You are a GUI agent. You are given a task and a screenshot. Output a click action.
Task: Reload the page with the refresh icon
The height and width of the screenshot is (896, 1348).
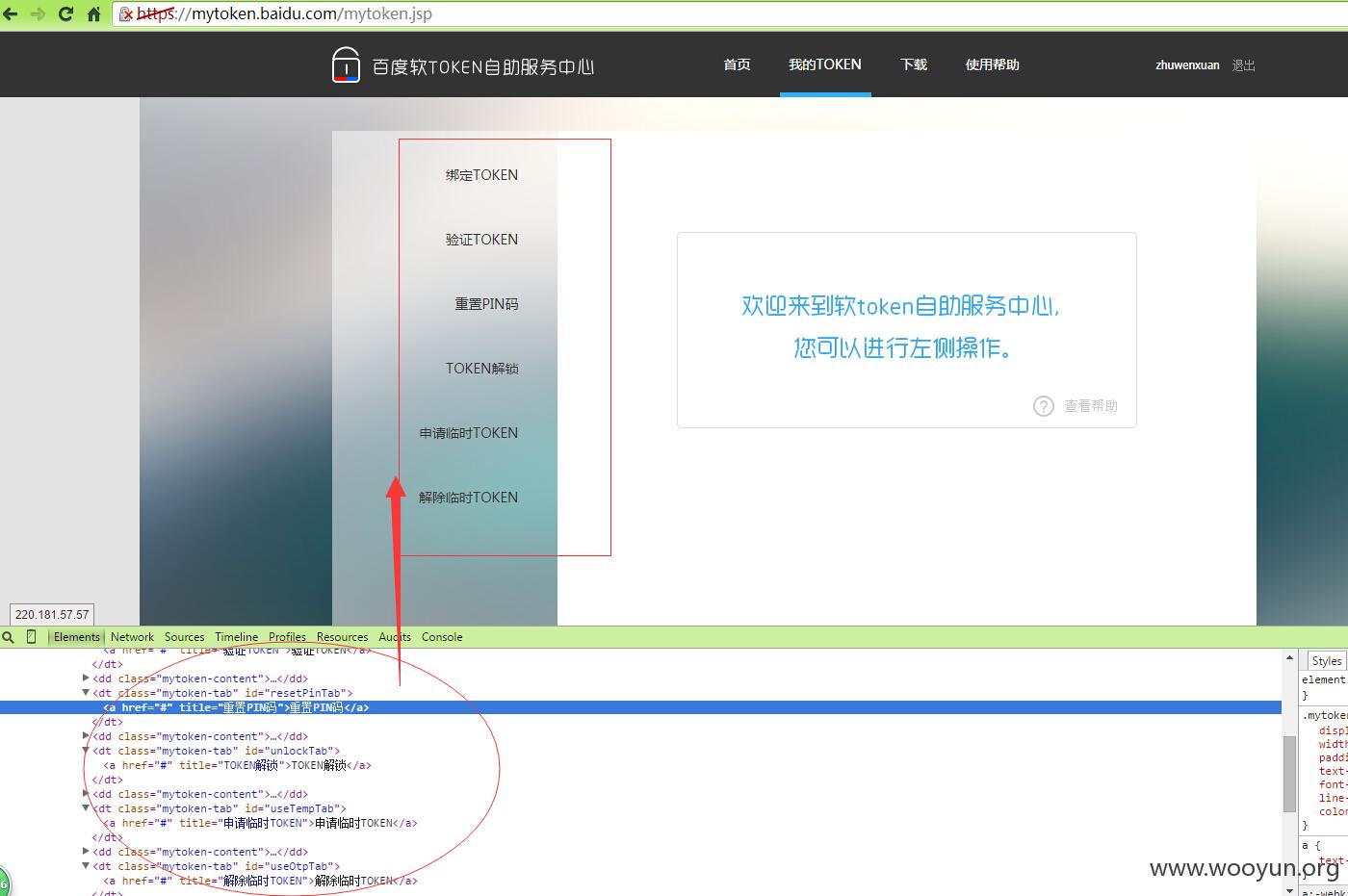[x=65, y=13]
